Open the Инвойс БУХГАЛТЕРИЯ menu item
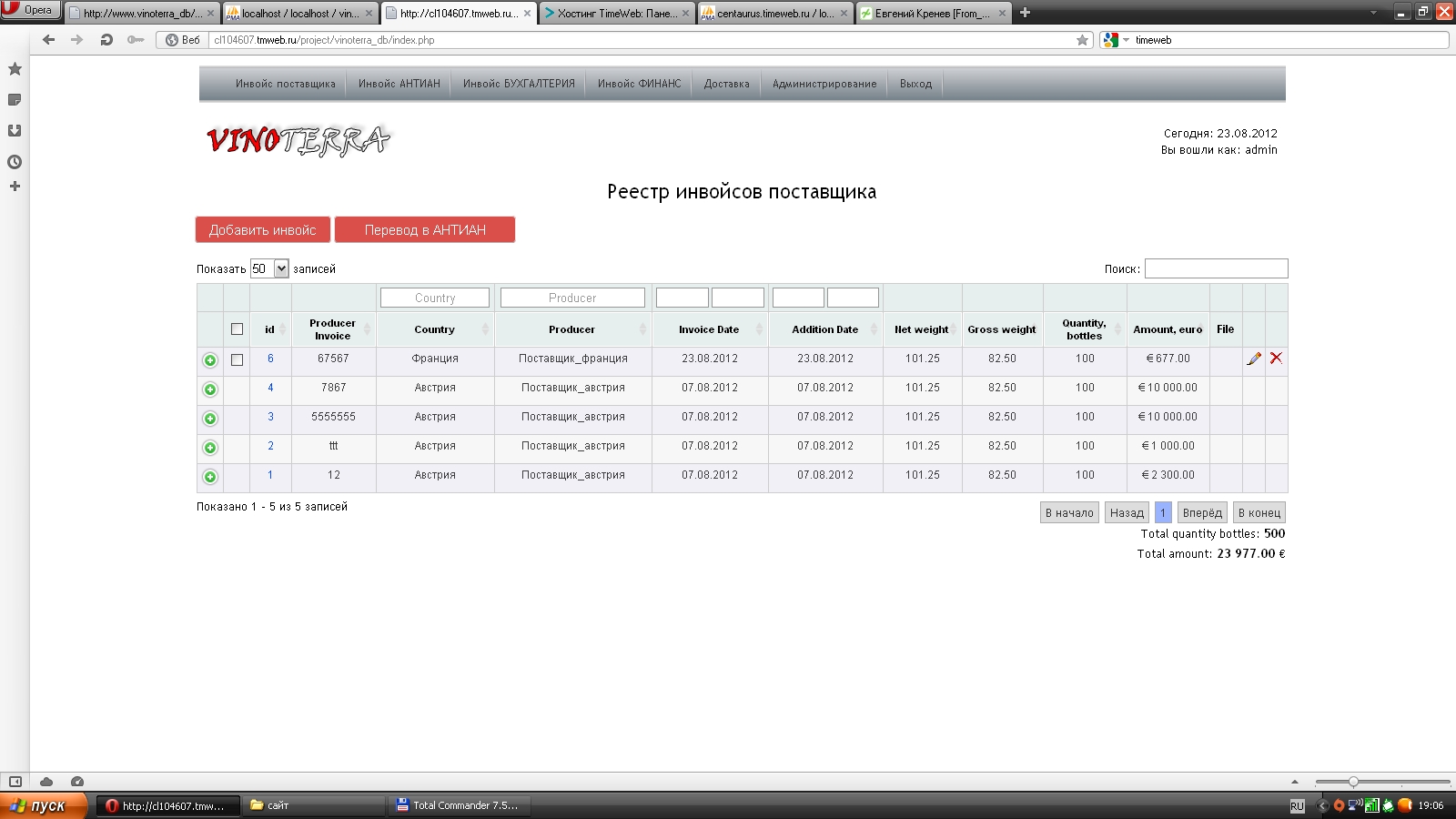The width and height of the screenshot is (1456, 819). 519,84
